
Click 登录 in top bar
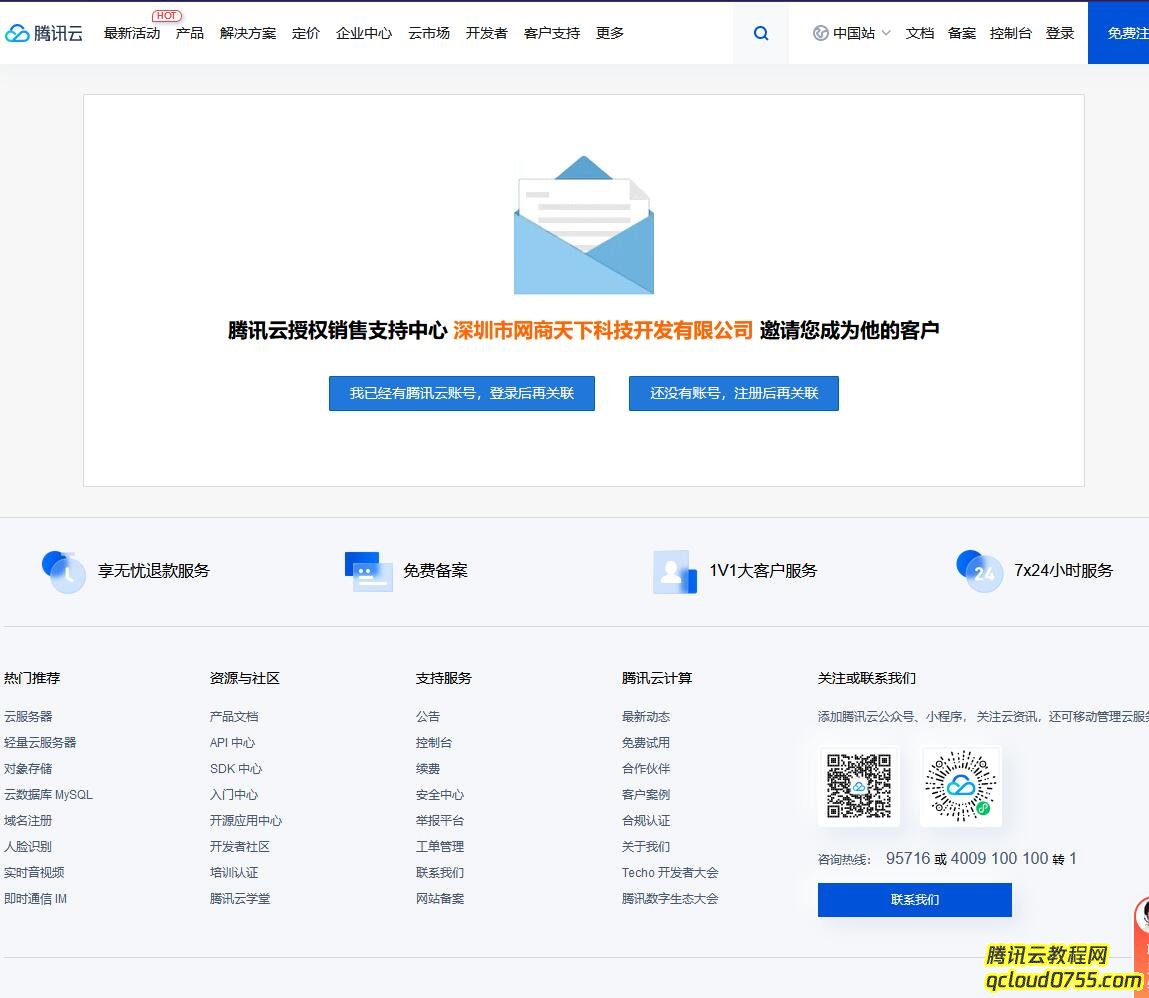click(x=1060, y=33)
